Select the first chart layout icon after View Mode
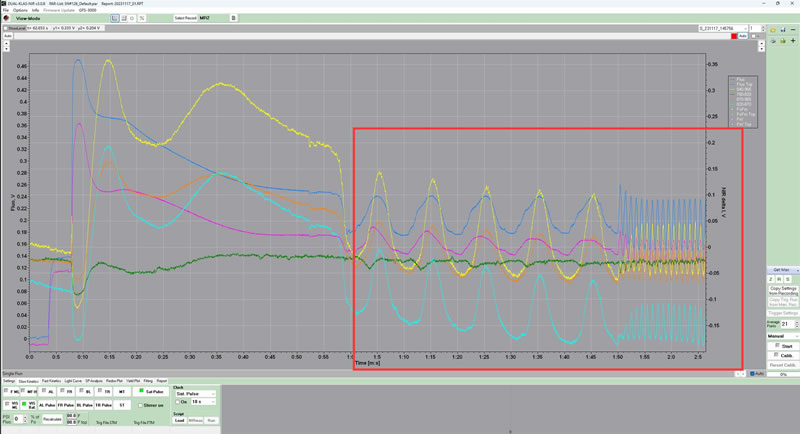This screenshot has height=434, width=800. [115, 18]
